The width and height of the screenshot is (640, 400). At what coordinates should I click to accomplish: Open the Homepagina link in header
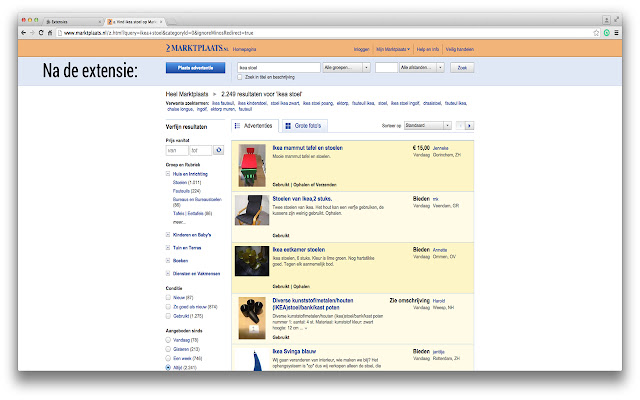click(x=244, y=49)
